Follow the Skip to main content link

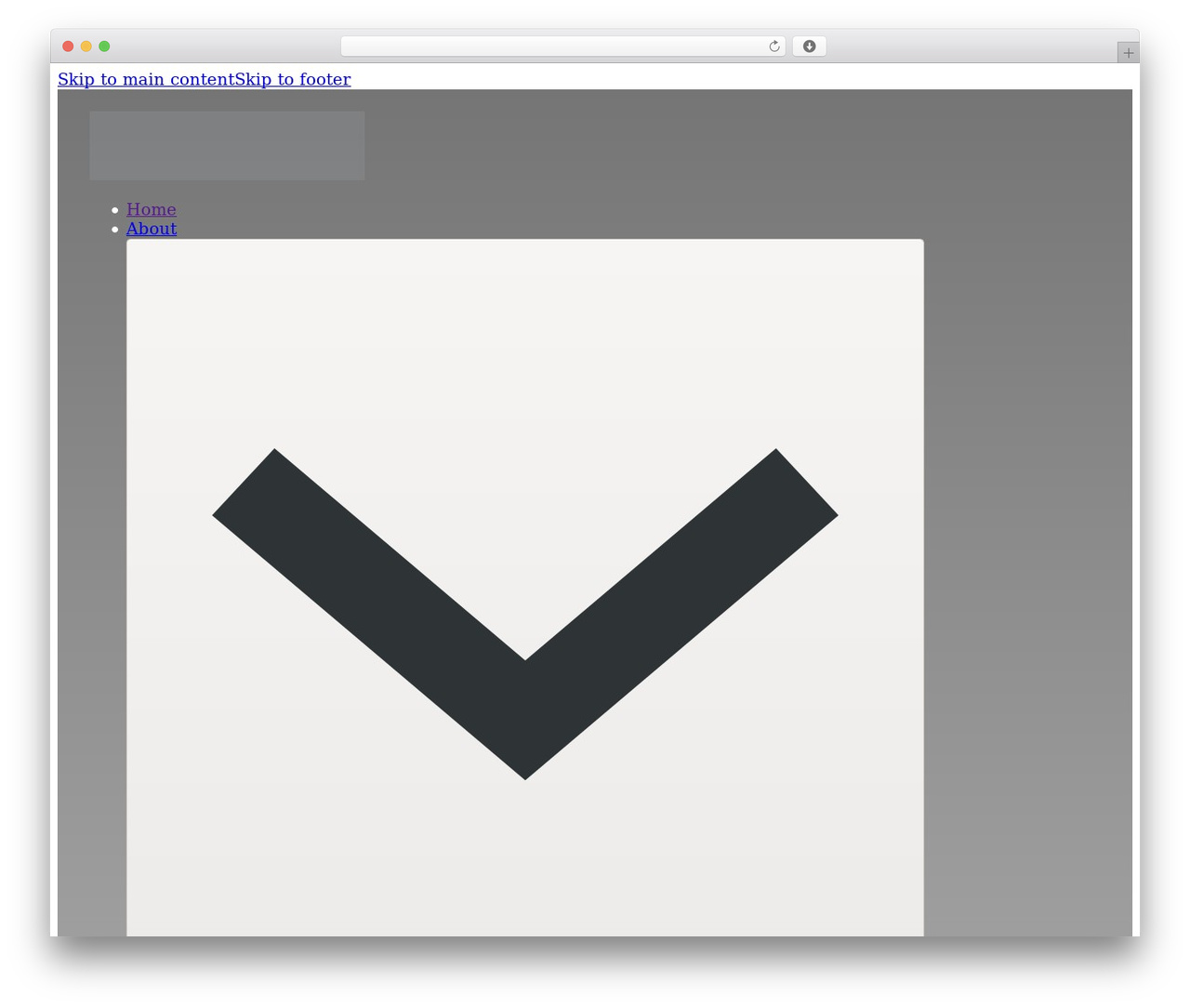pos(146,79)
